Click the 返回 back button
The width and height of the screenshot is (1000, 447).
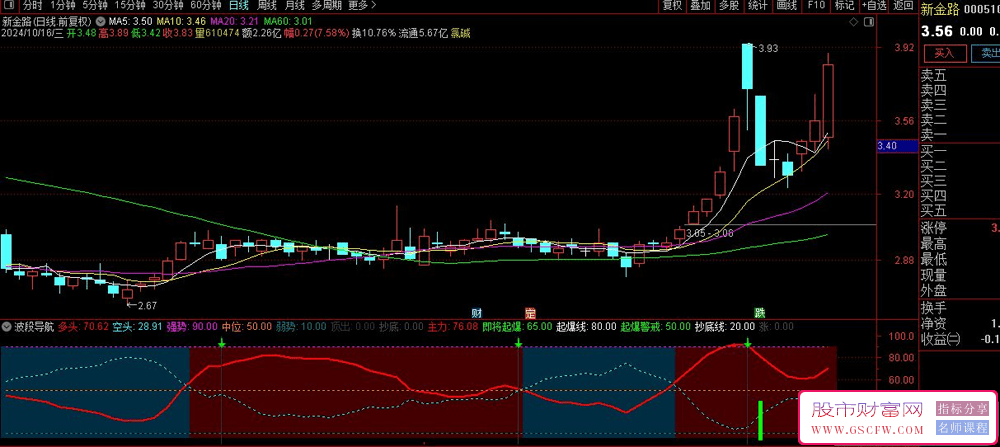903,6
